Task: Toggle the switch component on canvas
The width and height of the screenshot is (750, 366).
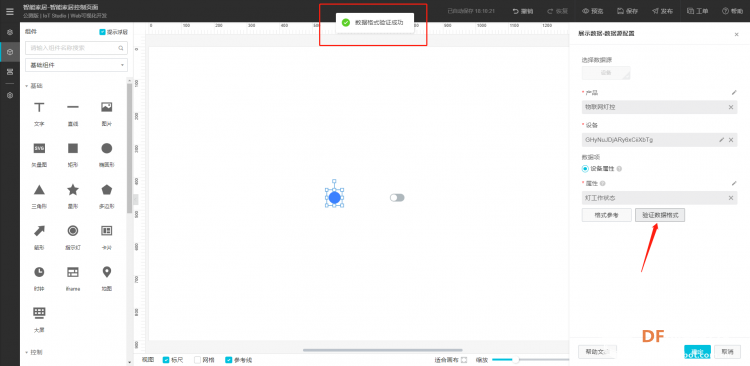Action: [x=397, y=198]
